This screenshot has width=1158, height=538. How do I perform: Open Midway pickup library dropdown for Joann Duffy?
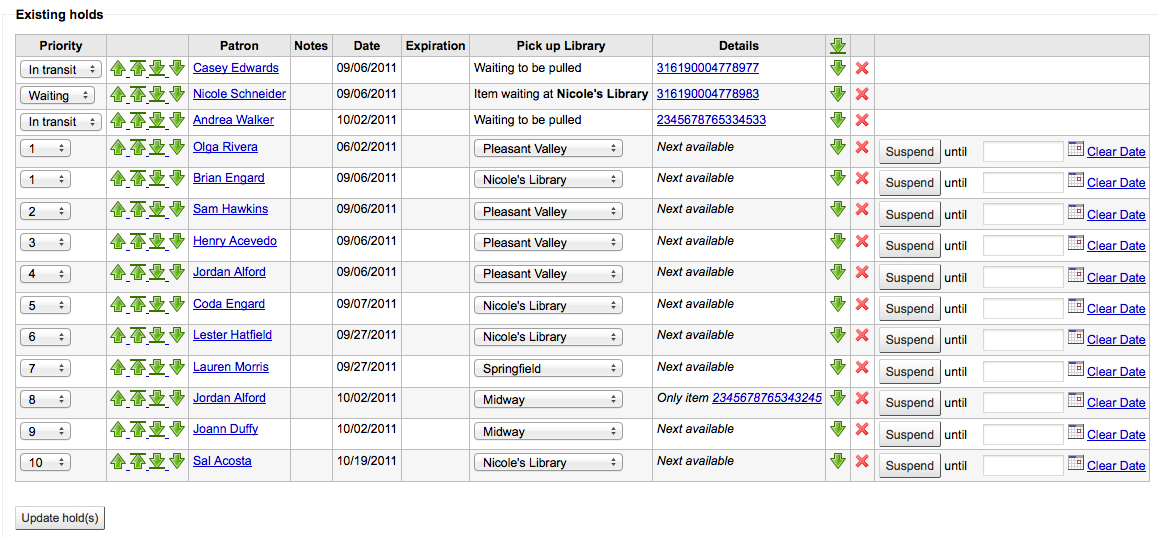click(x=549, y=431)
